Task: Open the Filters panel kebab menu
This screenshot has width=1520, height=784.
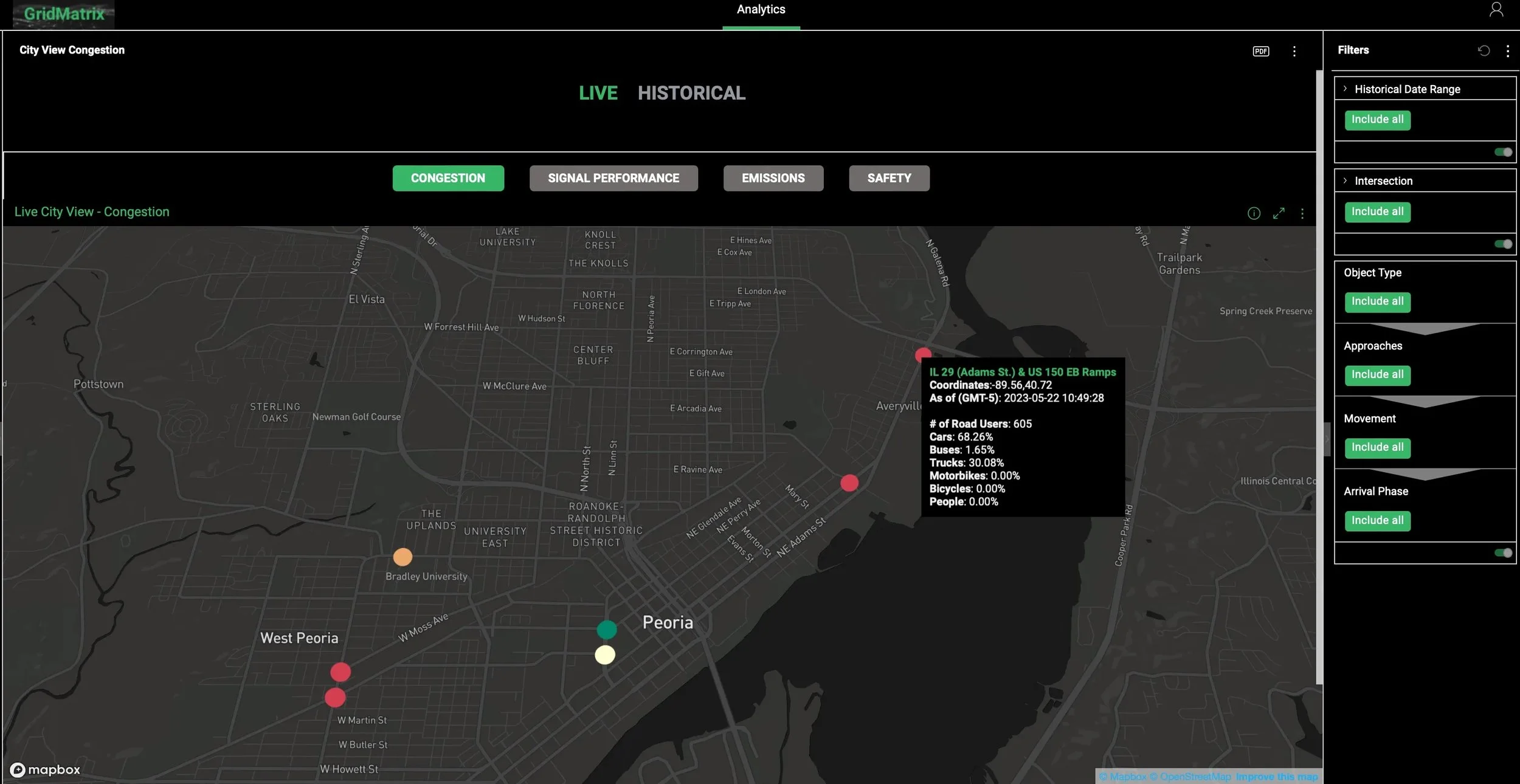Action: [1507, 50]
